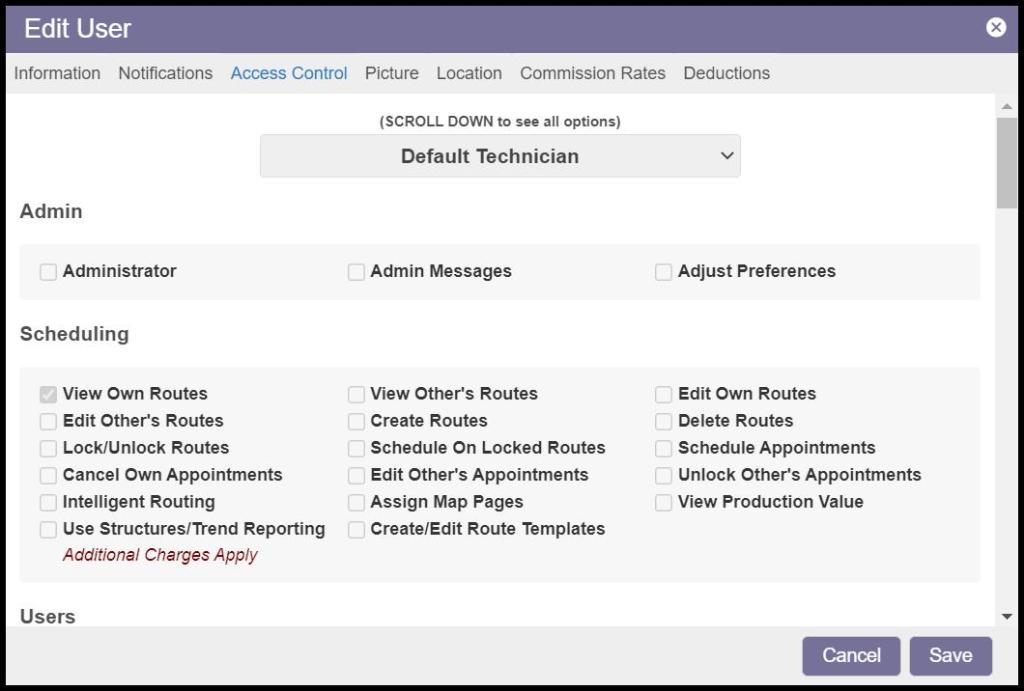
Task: Select the Deductions tab
Action: click(726, 73)
